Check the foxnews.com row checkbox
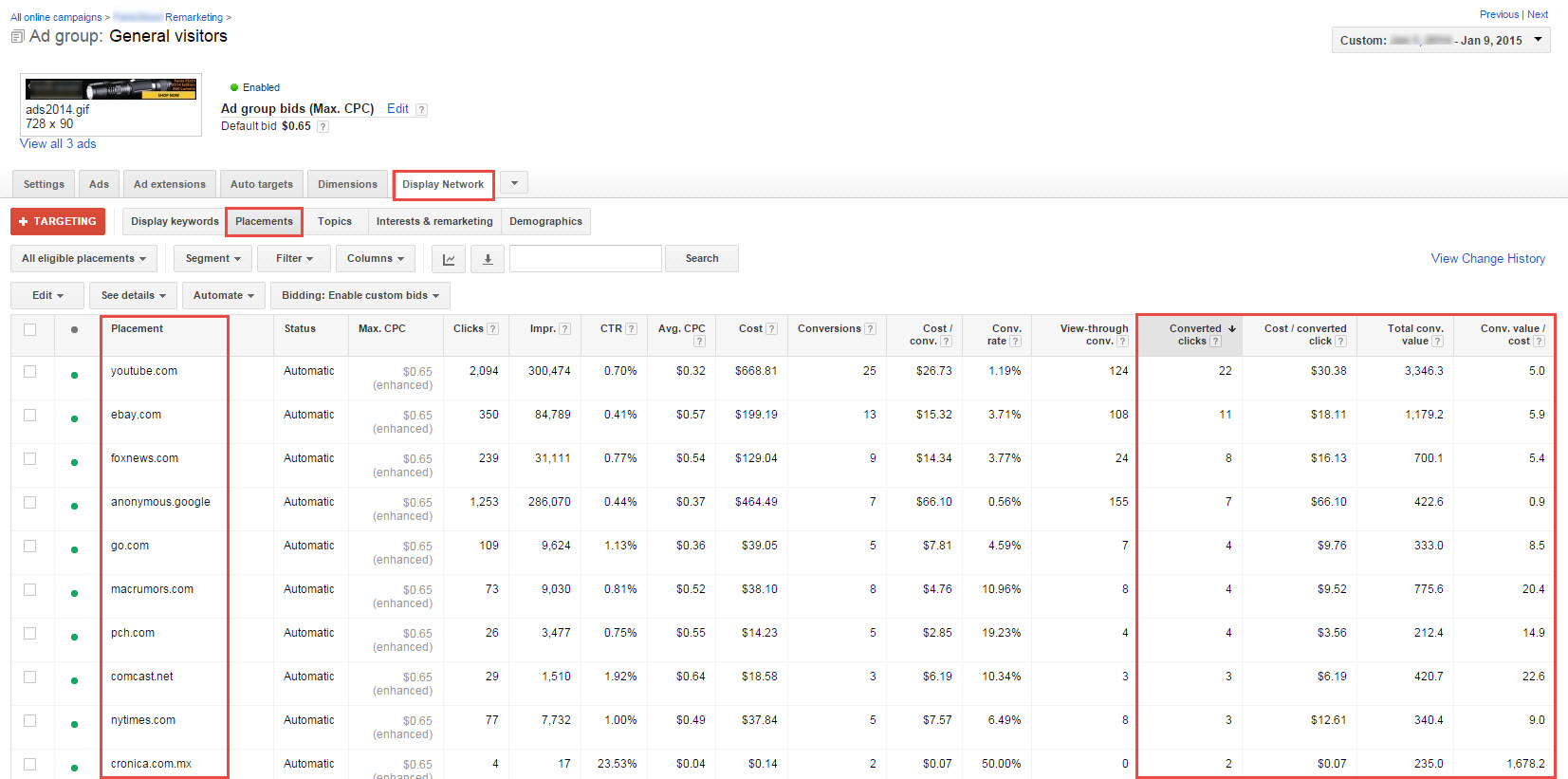Image resolution: width=1568 pixels, height=779 pixels. click(30, 458)
